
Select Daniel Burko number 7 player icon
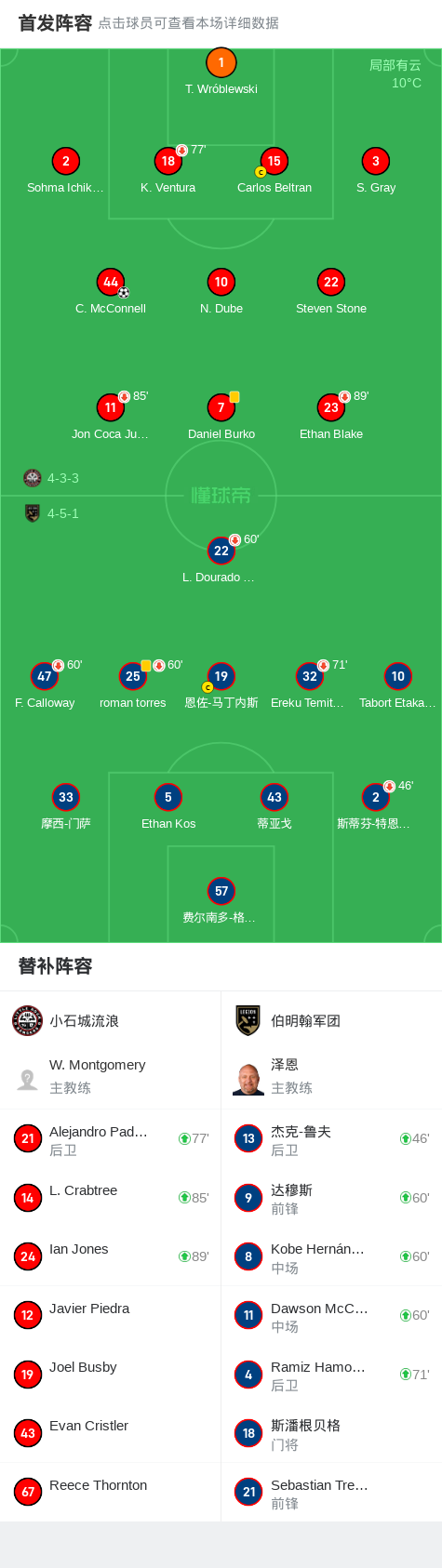pyautogui.click(x=221, y=407)
